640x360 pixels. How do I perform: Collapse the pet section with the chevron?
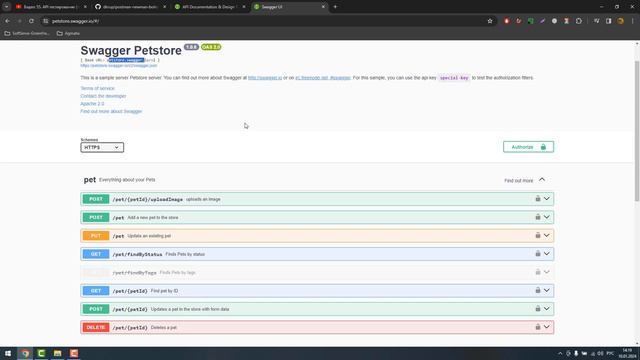[542, 180]
